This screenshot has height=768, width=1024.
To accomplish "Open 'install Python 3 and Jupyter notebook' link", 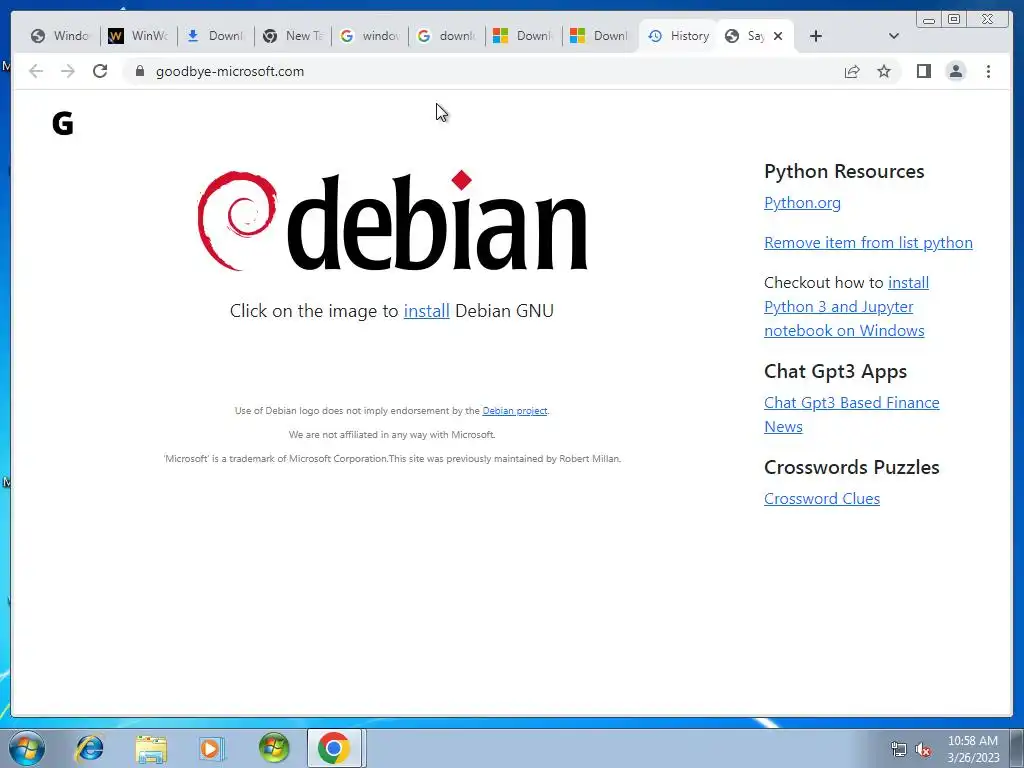I will pos(846,307).
